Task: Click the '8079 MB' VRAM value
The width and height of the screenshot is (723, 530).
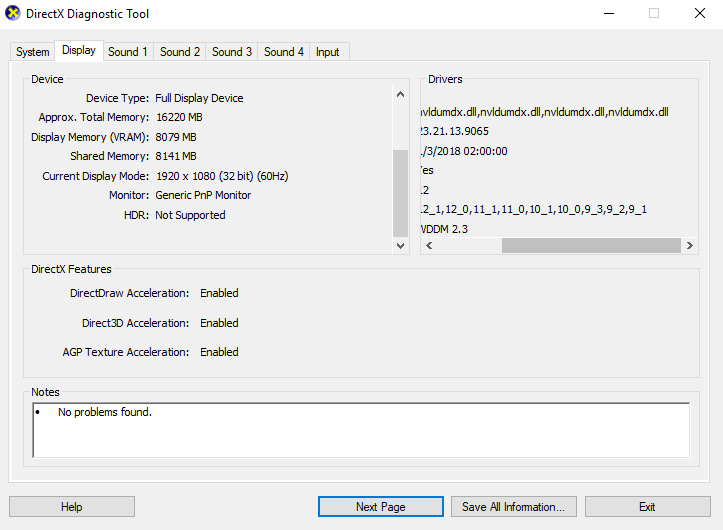Action: point(176,137)
